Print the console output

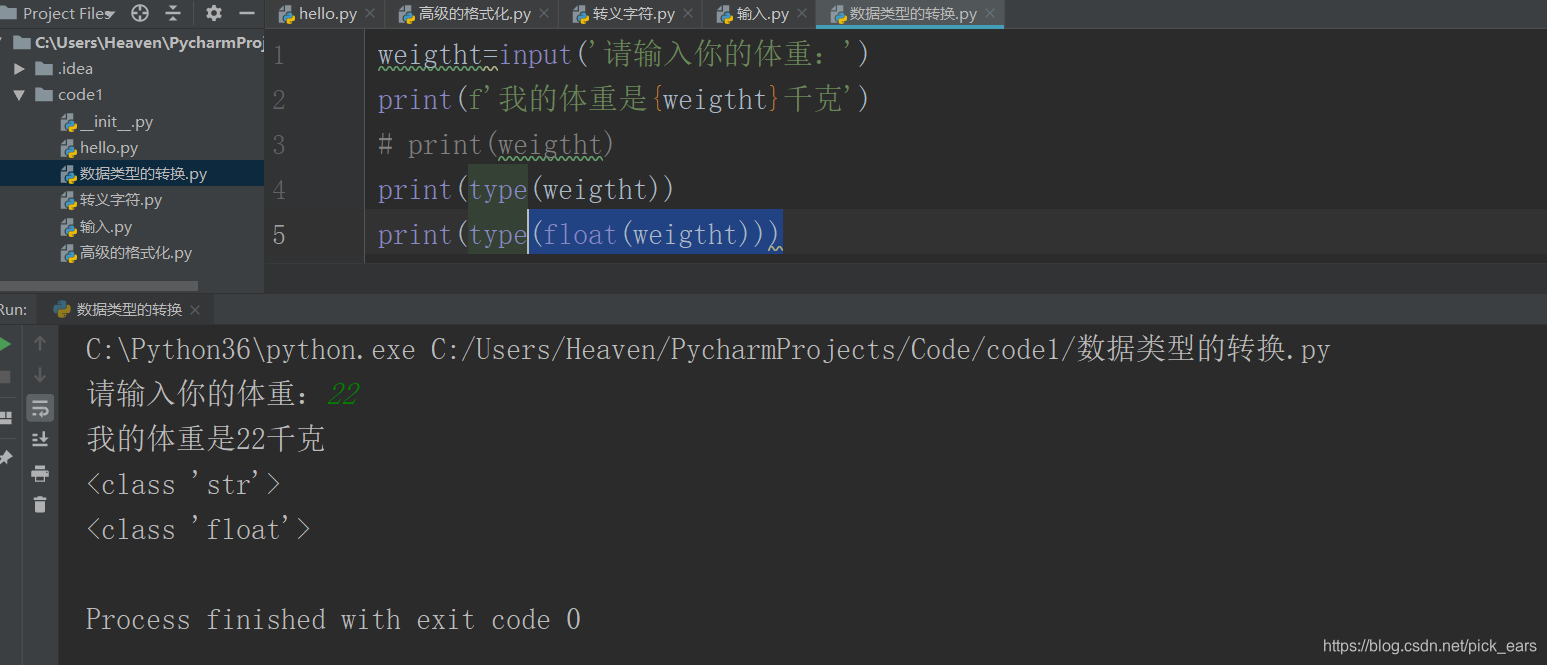coord(40,473)
